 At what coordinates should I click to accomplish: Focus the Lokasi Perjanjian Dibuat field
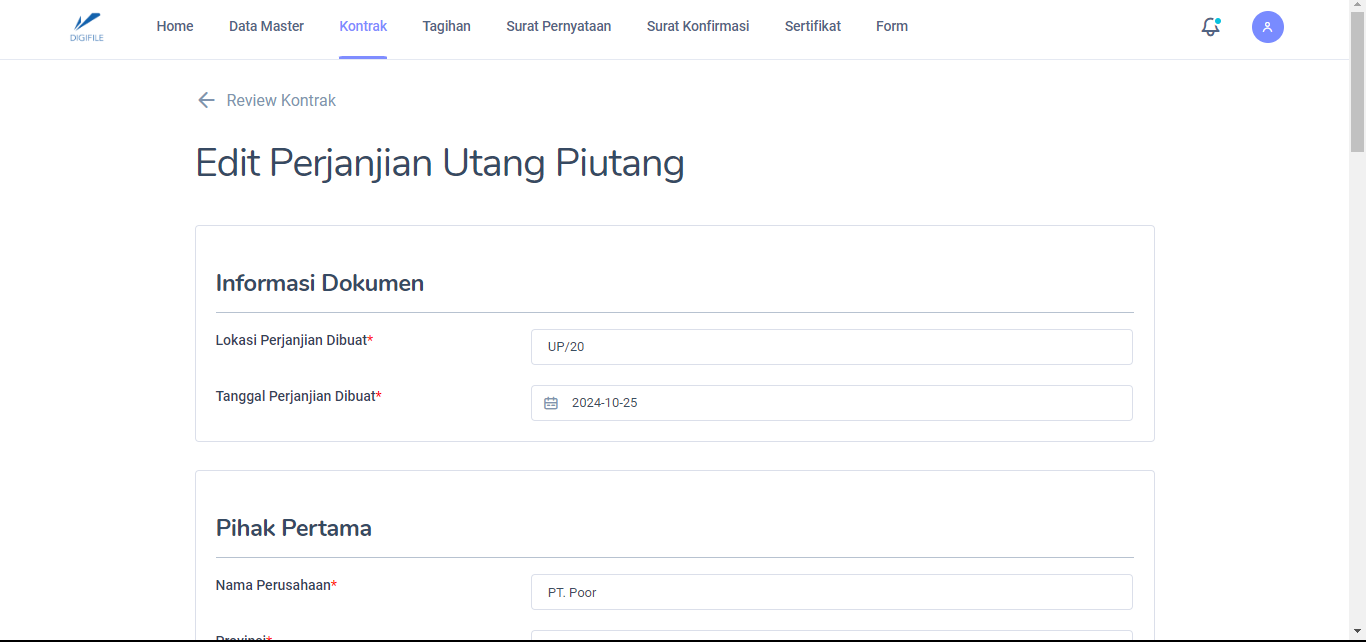(831, 347)
